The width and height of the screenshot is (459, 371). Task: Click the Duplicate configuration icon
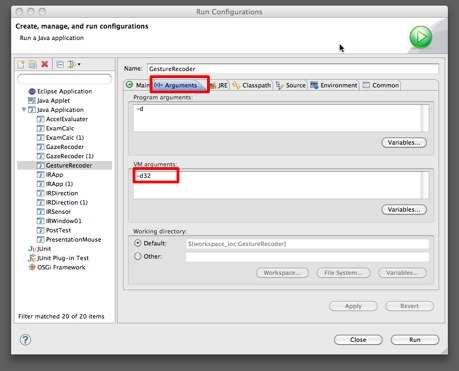(33, 64)
